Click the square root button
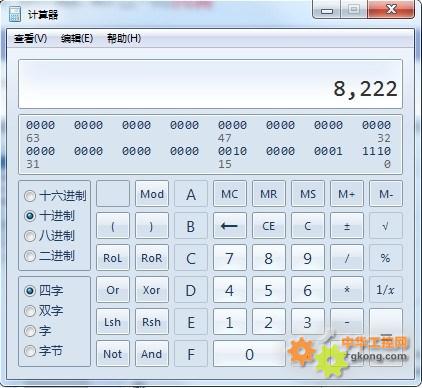422x388 pixels. [386, 226]
